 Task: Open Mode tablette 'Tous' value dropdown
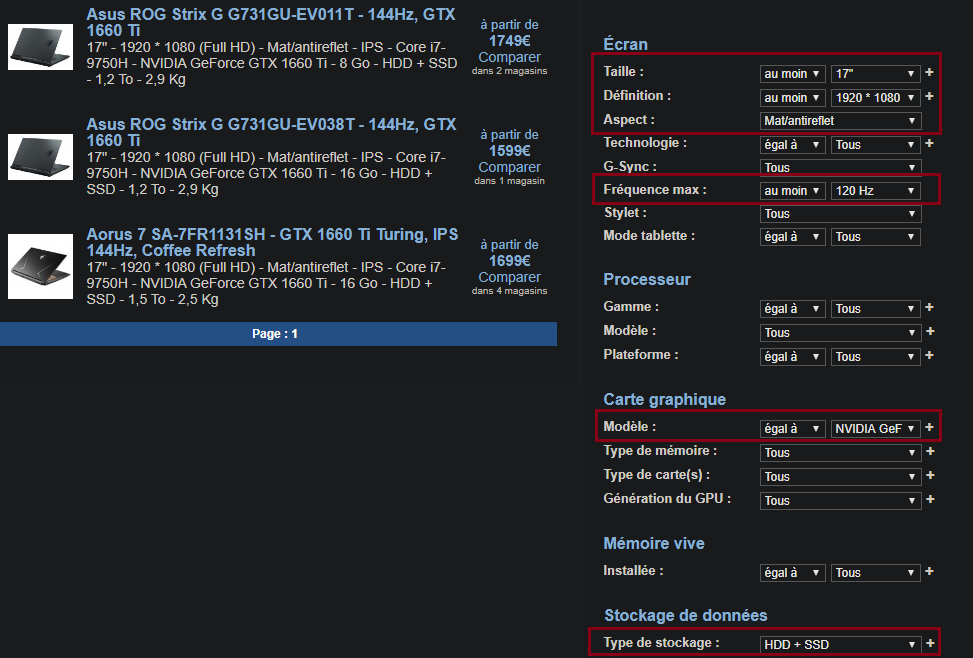[x=876, y=237]
